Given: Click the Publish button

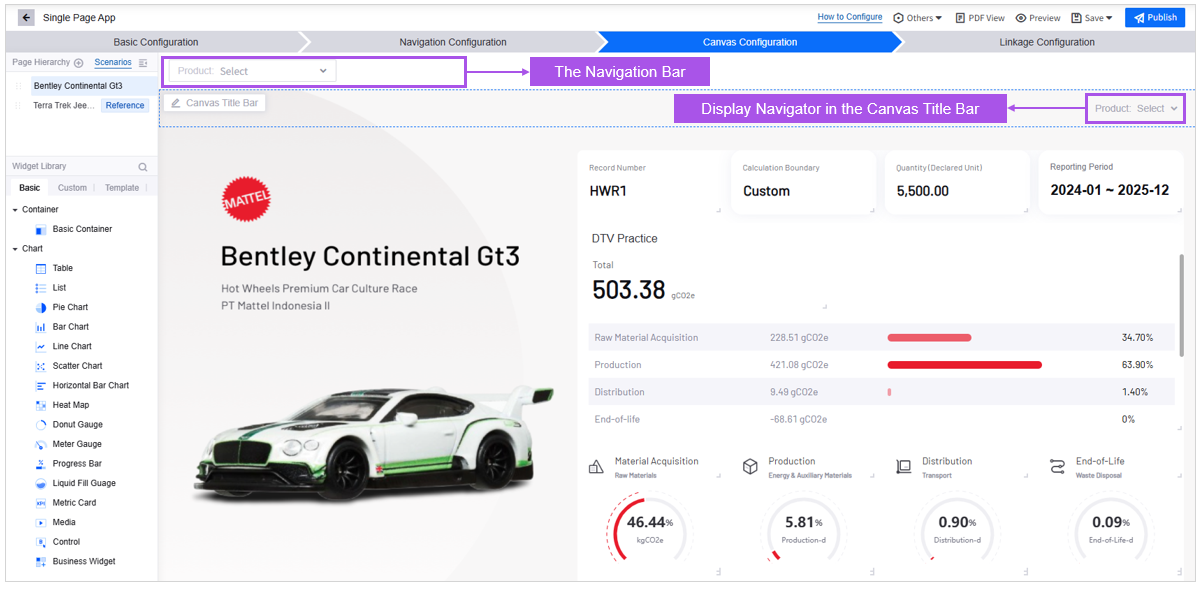Looking at the screenshot, I should click(x=1155, y=18).
